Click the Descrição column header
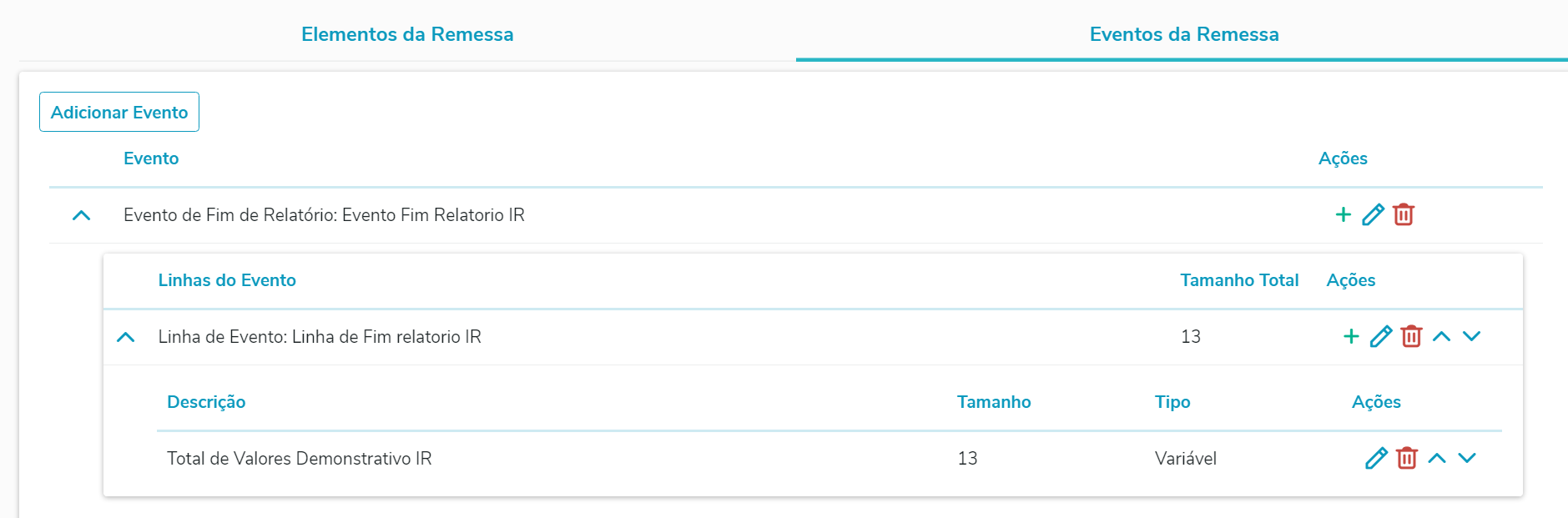Image resolution: width=1568 pixels, height=518 pixels. 206,402
